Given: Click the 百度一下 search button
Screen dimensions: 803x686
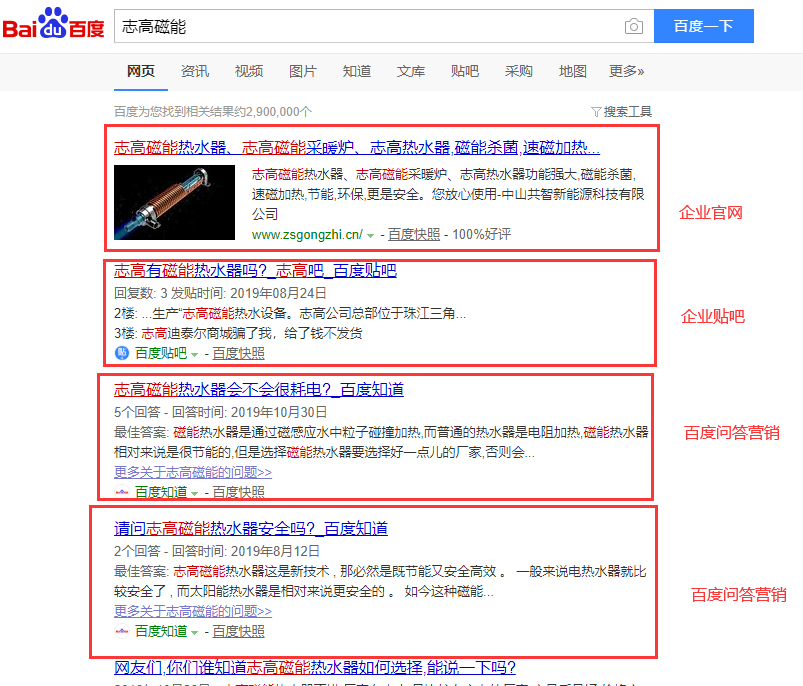Looking at the screenshot, I should click(704, 26).
